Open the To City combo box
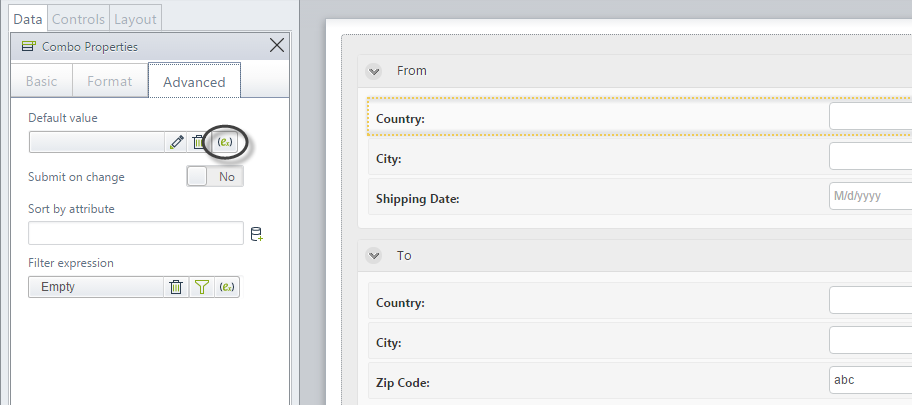This screenshot has width=912, height=405. [x=871, y=340]
